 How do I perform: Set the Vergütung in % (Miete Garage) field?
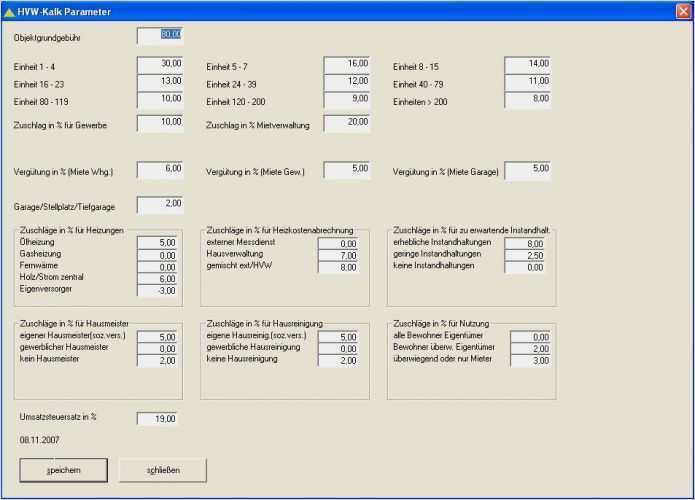tap(527, 170)
